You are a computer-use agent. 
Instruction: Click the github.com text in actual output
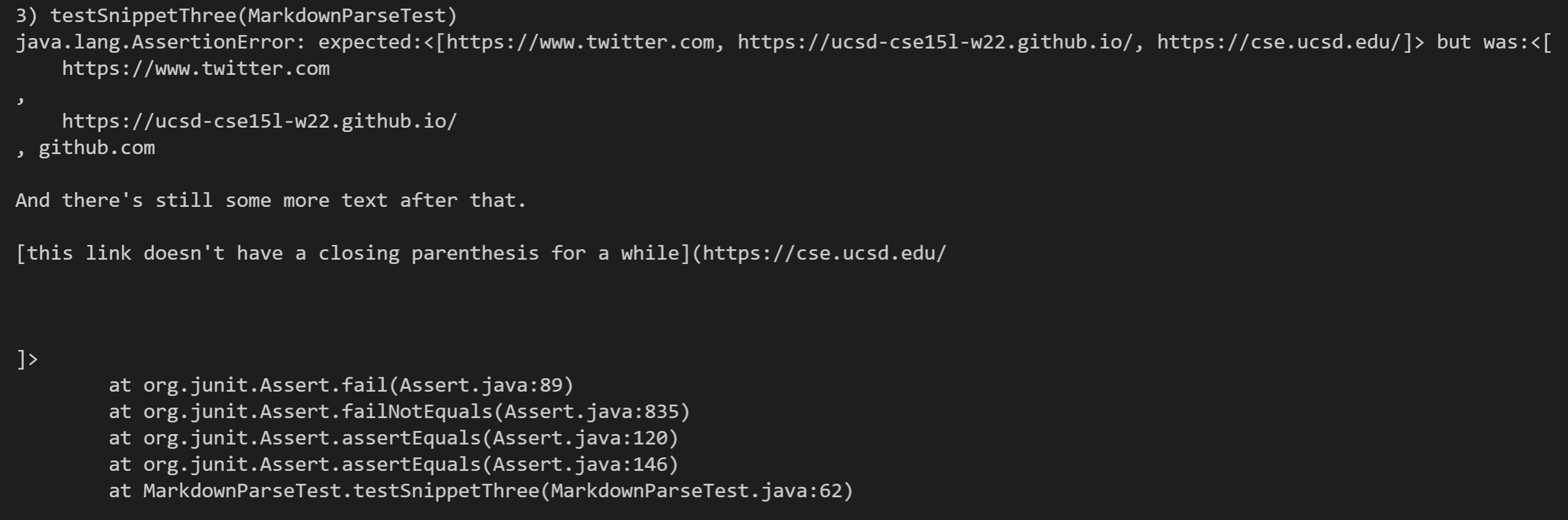click(97, 148)
